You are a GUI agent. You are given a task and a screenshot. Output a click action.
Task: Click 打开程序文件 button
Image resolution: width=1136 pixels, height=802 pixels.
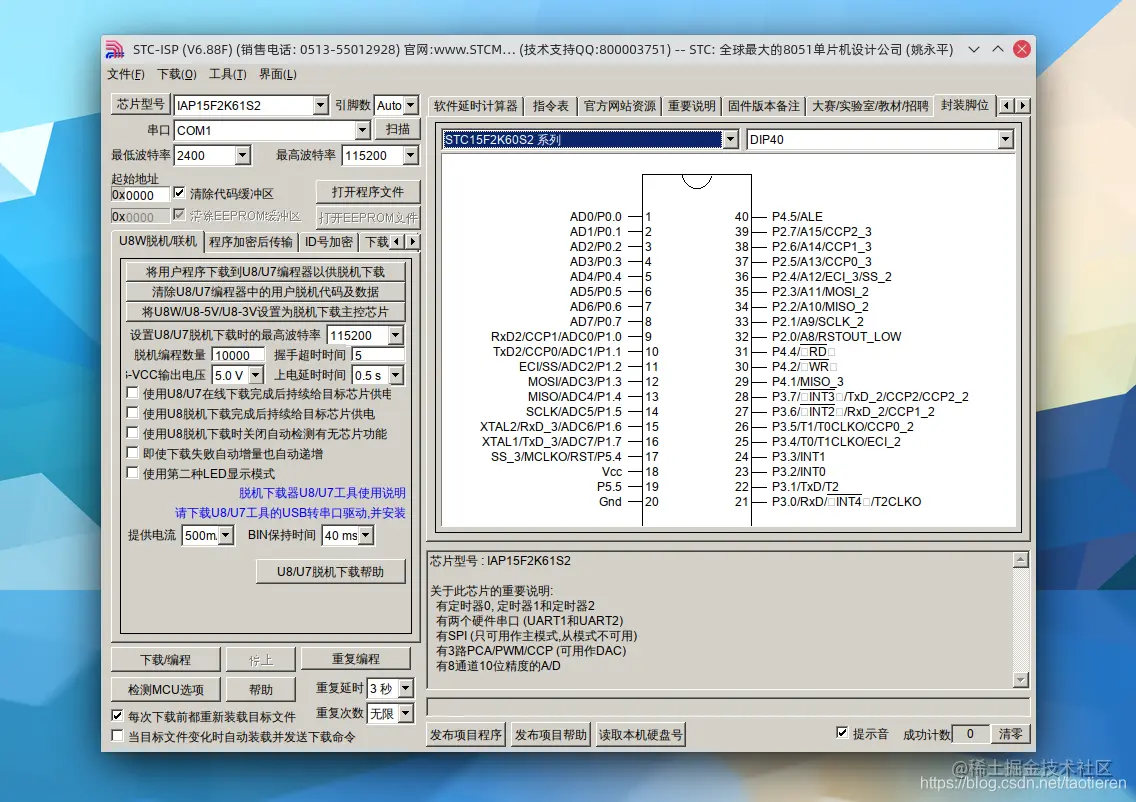368,192
